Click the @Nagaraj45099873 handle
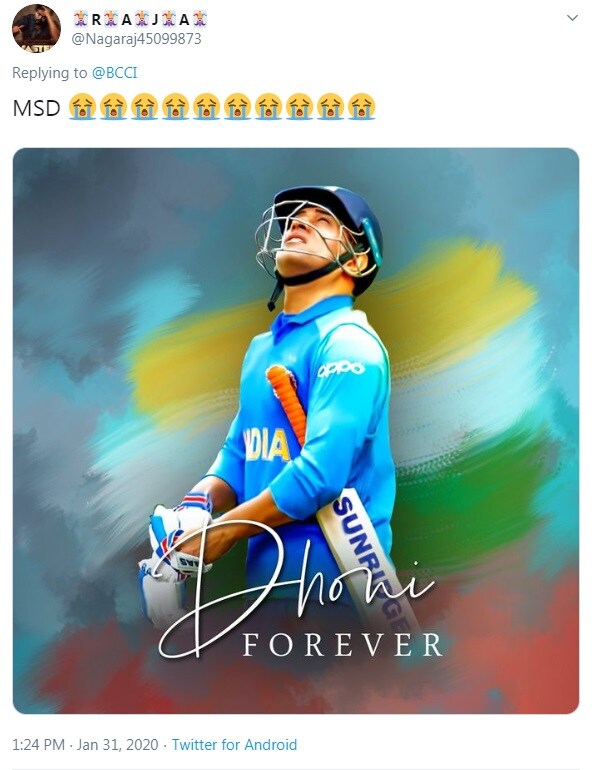 tap(136, 39)
